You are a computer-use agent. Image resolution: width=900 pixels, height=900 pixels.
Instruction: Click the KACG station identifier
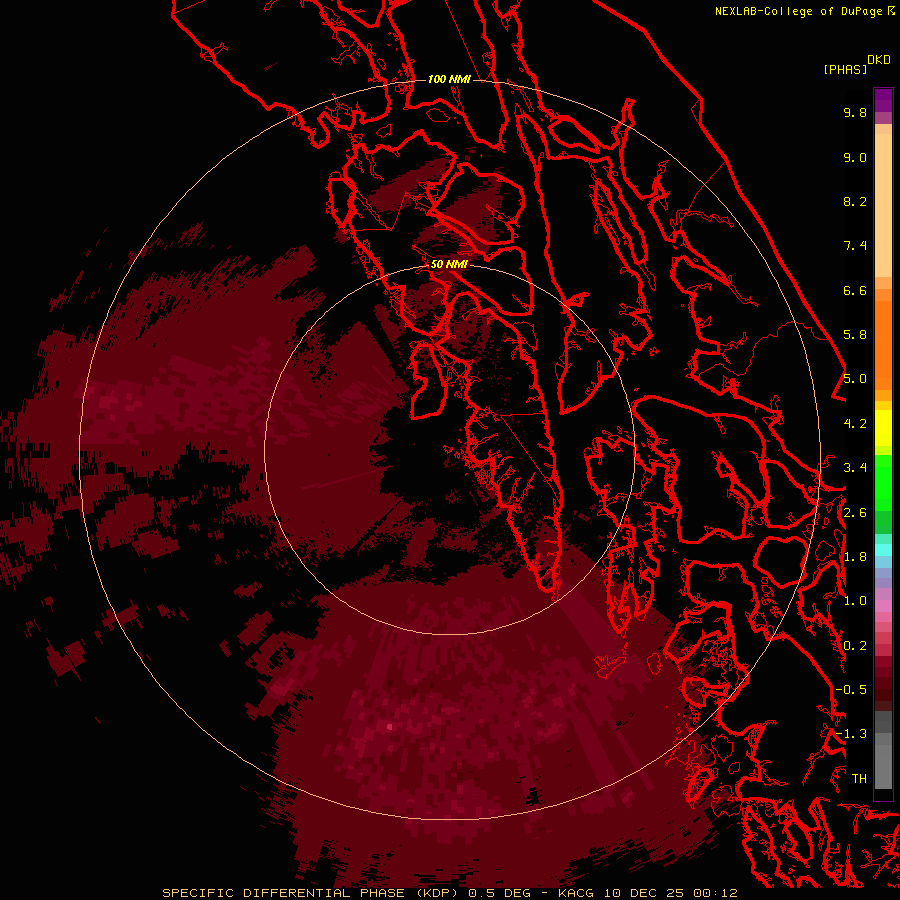click(x=576, y=893)
